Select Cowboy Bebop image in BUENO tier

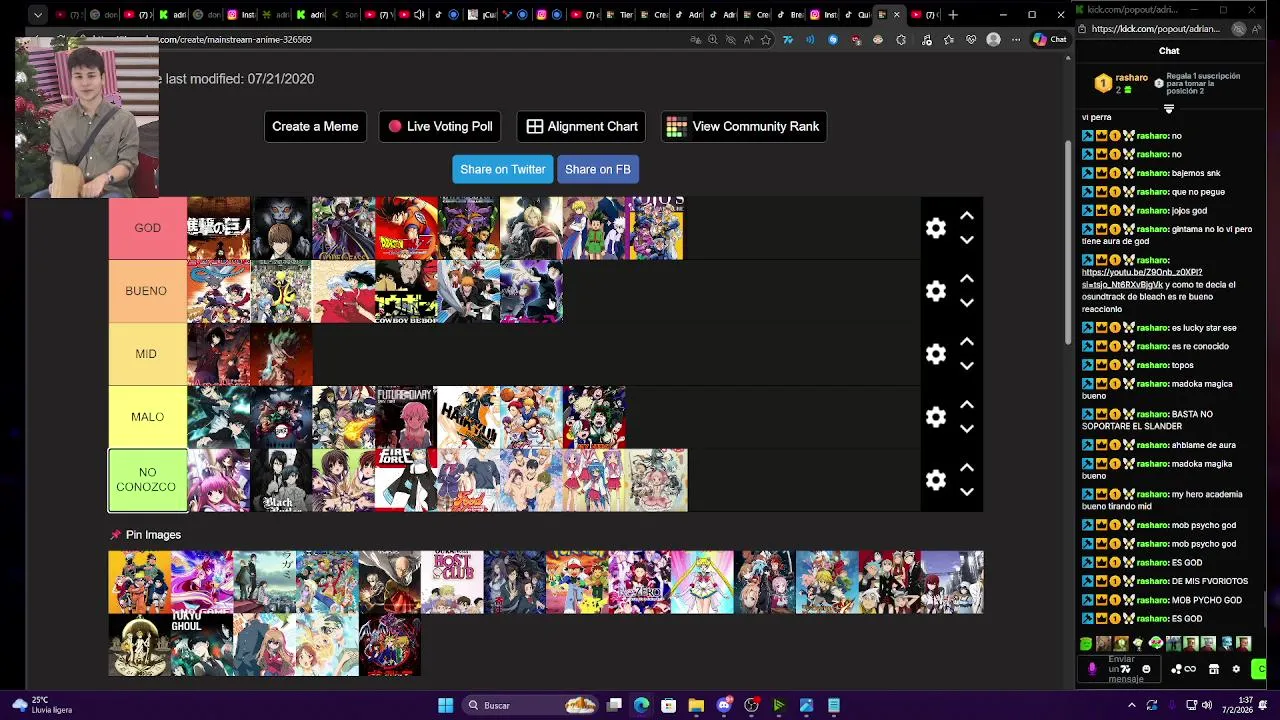(406, 291)
